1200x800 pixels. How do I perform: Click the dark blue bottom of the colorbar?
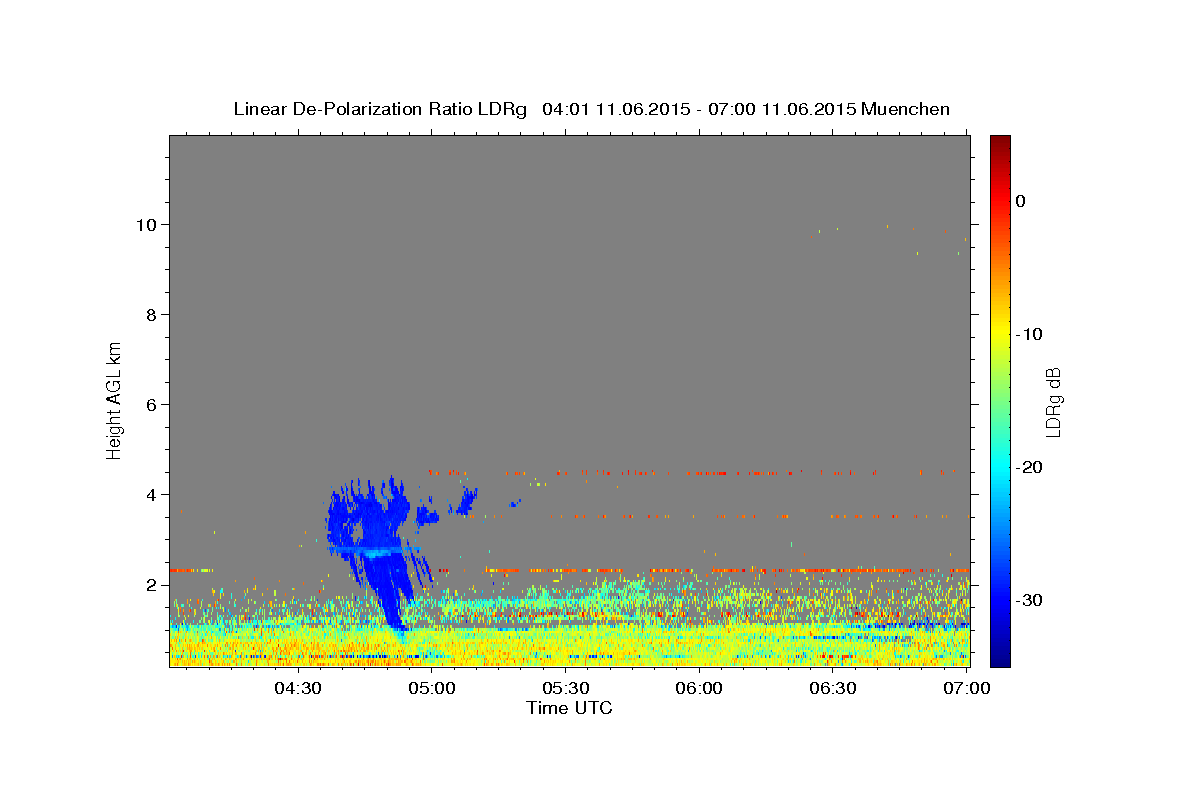click(x=1000, y=655)
